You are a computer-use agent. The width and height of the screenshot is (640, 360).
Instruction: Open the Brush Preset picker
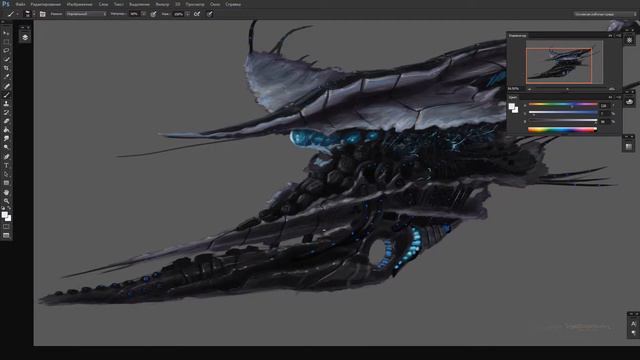[x=28, y=14]
